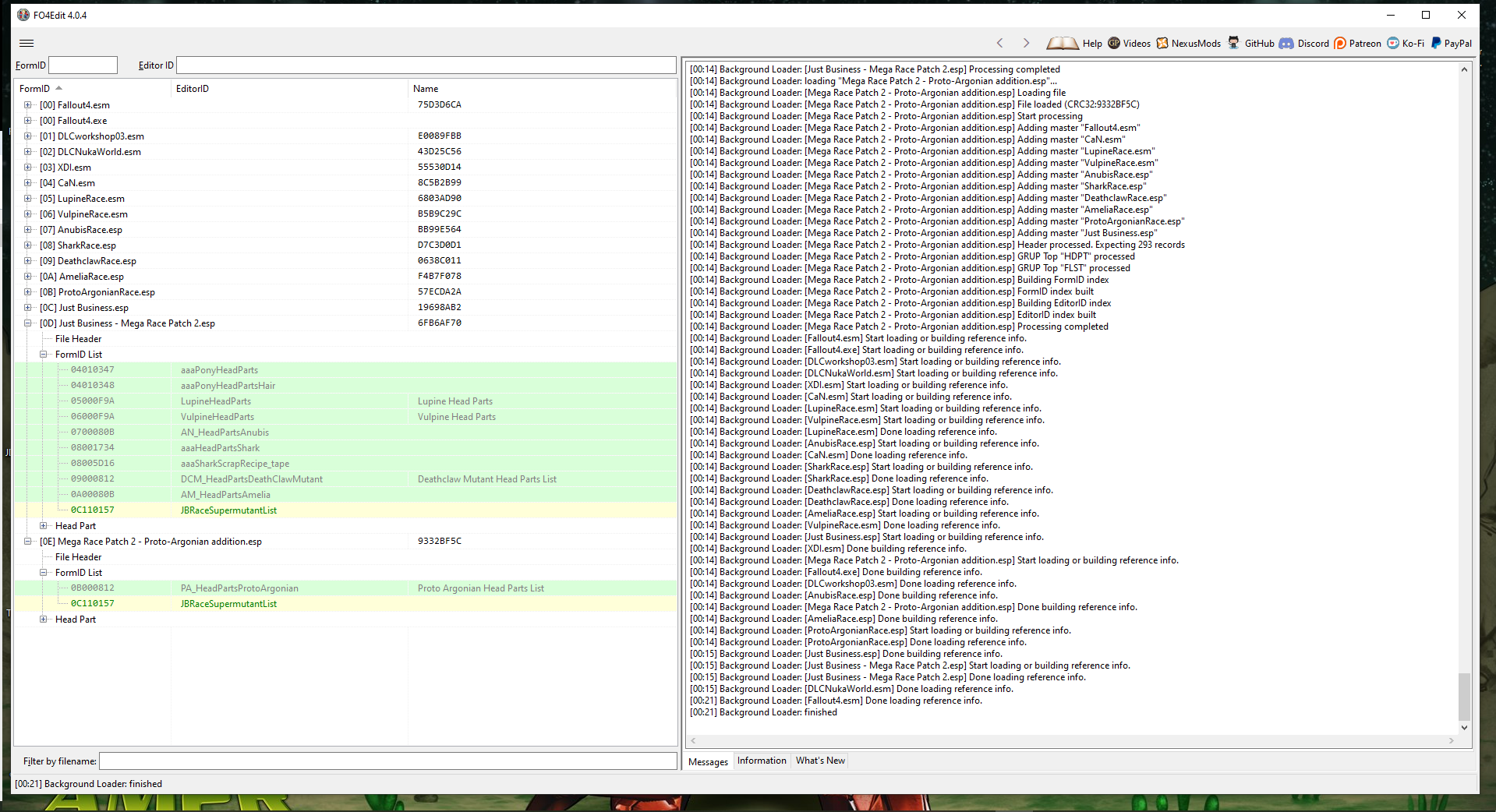1496x812 pixels.
Task: Expand the Fallout4.esm tree node
Action: pyautogui.click(x=28, y=105)
